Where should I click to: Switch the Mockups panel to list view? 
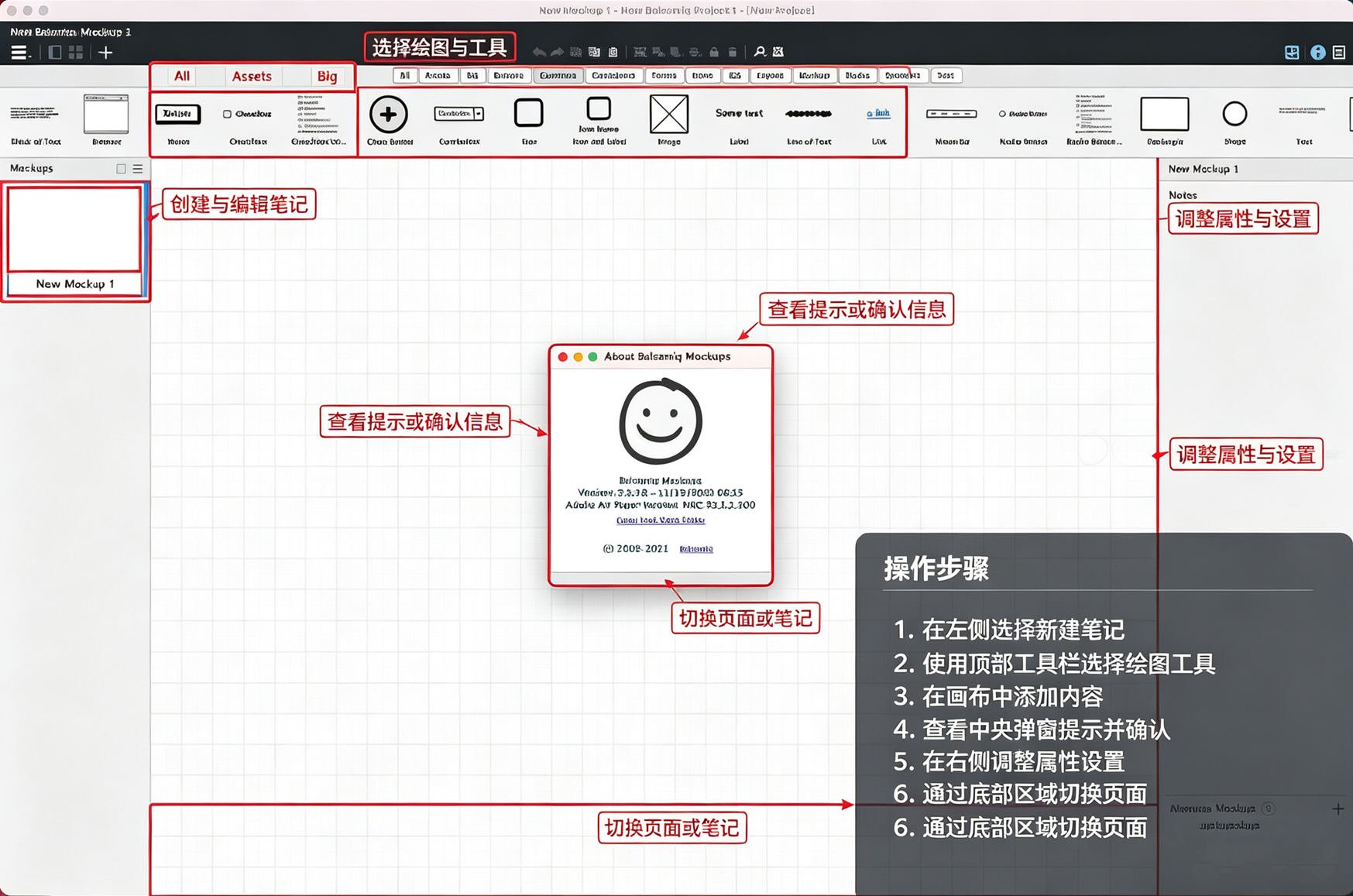click(x=138, y=168)
